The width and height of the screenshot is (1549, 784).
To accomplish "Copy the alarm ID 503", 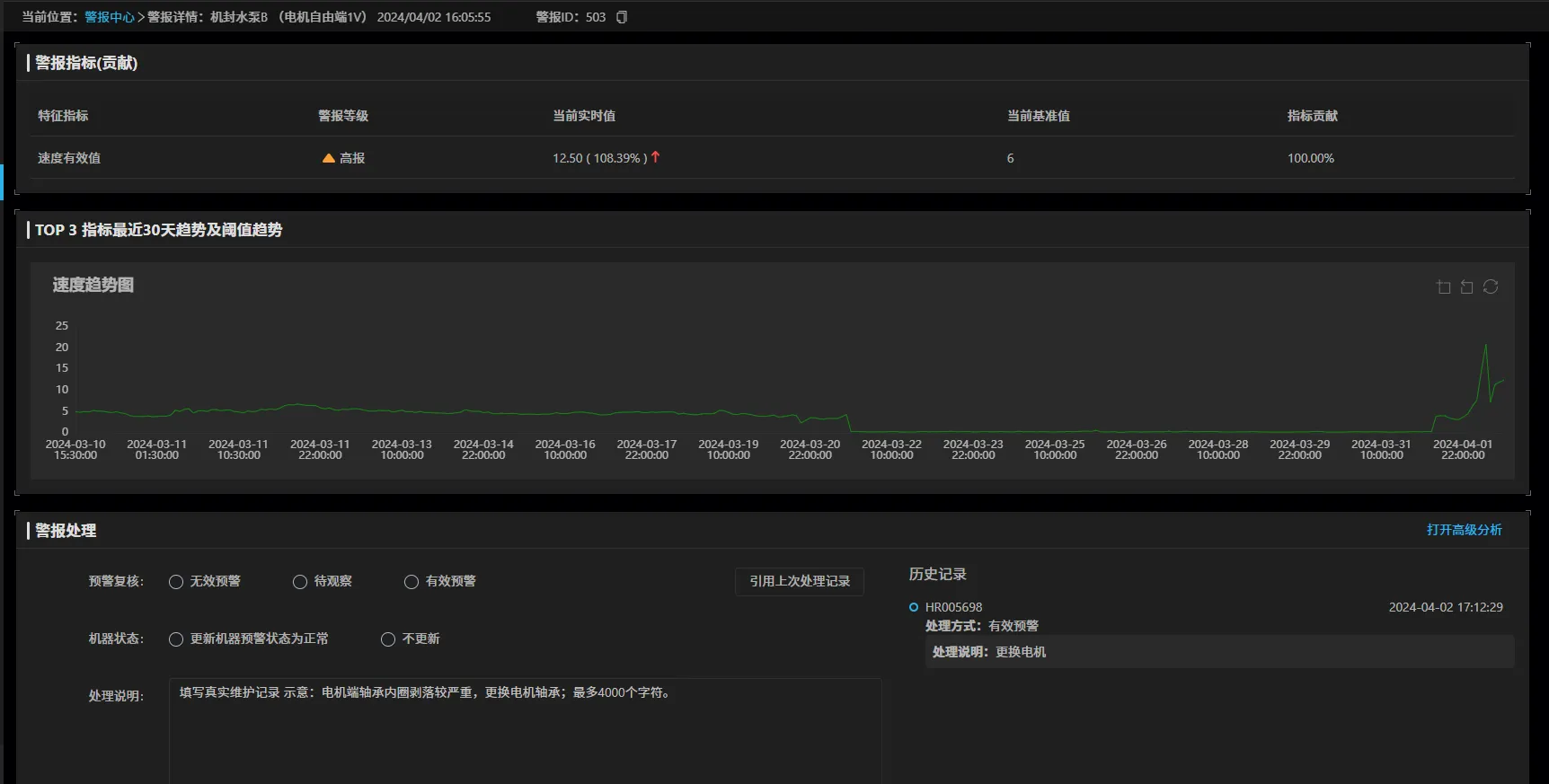I will click(x=621, y=17).
